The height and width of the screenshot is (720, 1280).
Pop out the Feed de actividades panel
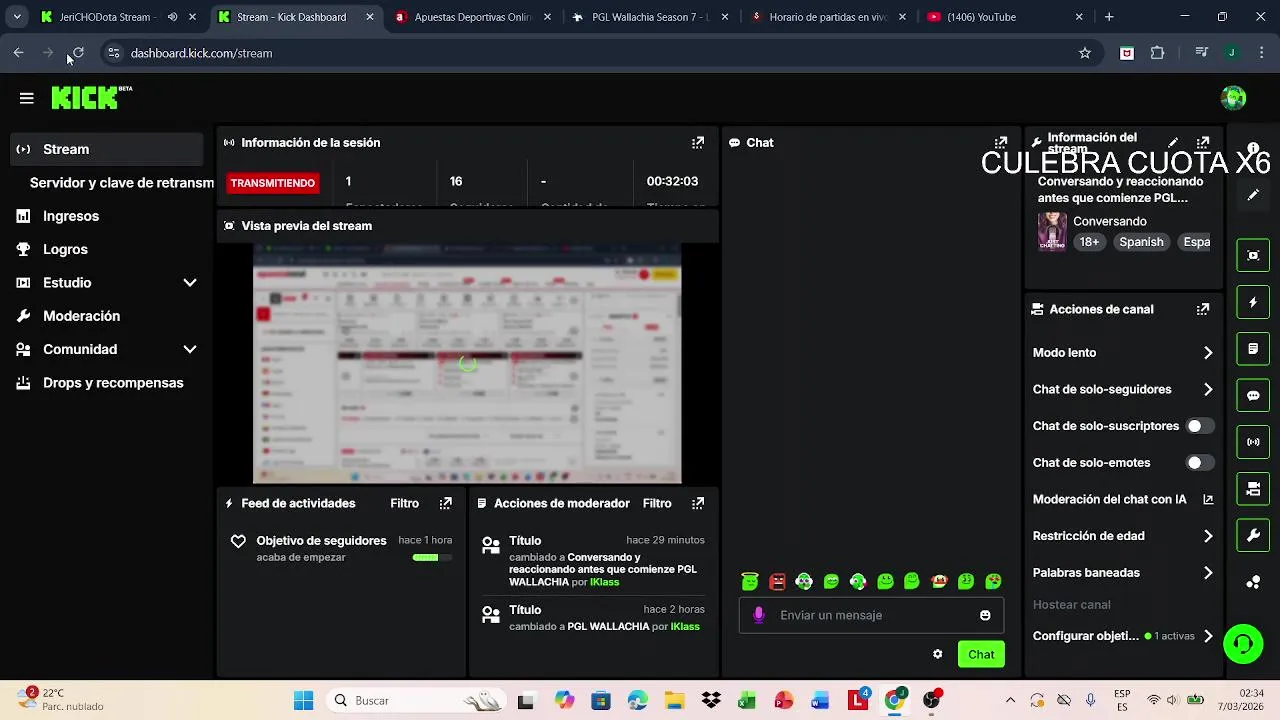coord(446,503)
